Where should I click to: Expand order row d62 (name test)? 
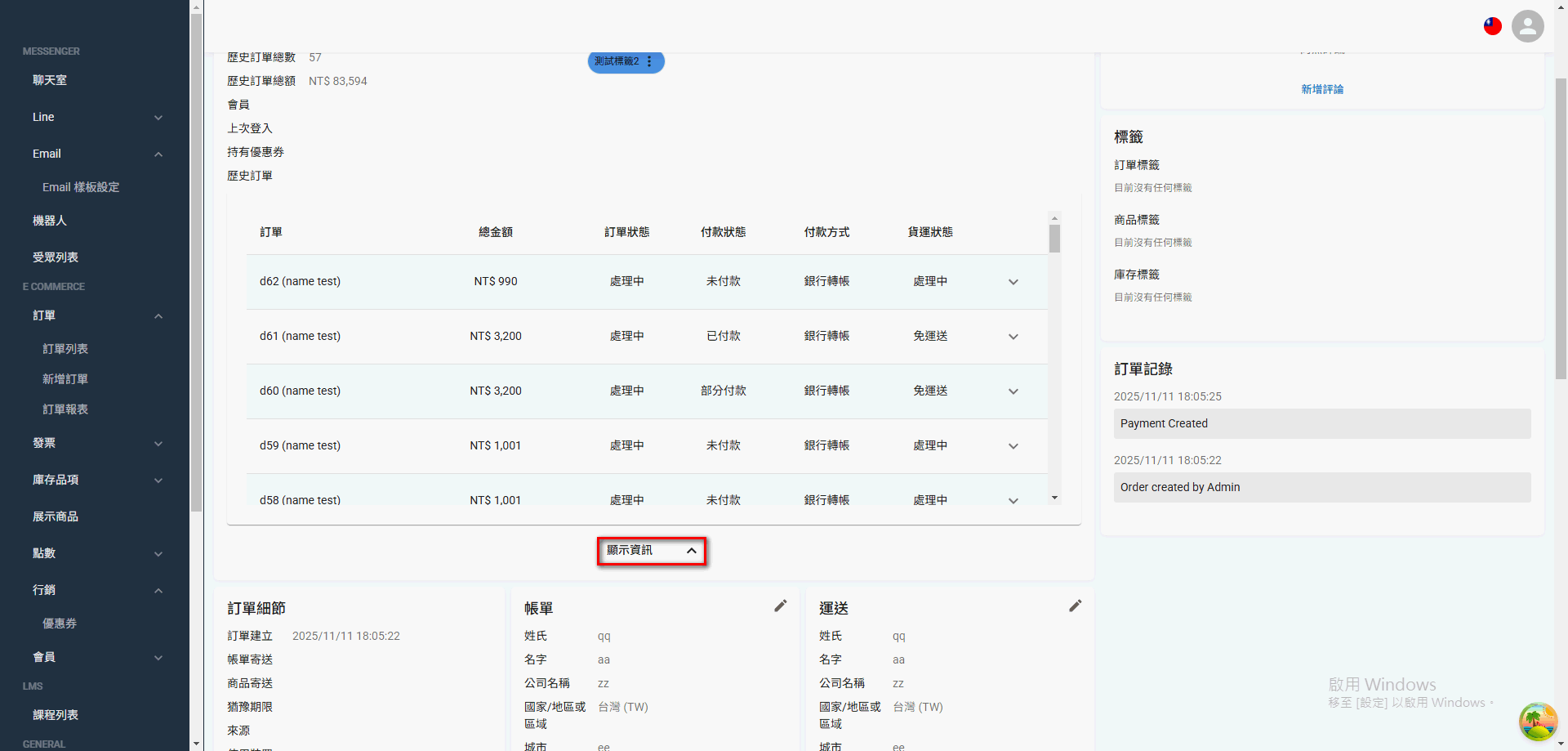pos(1013,282)
